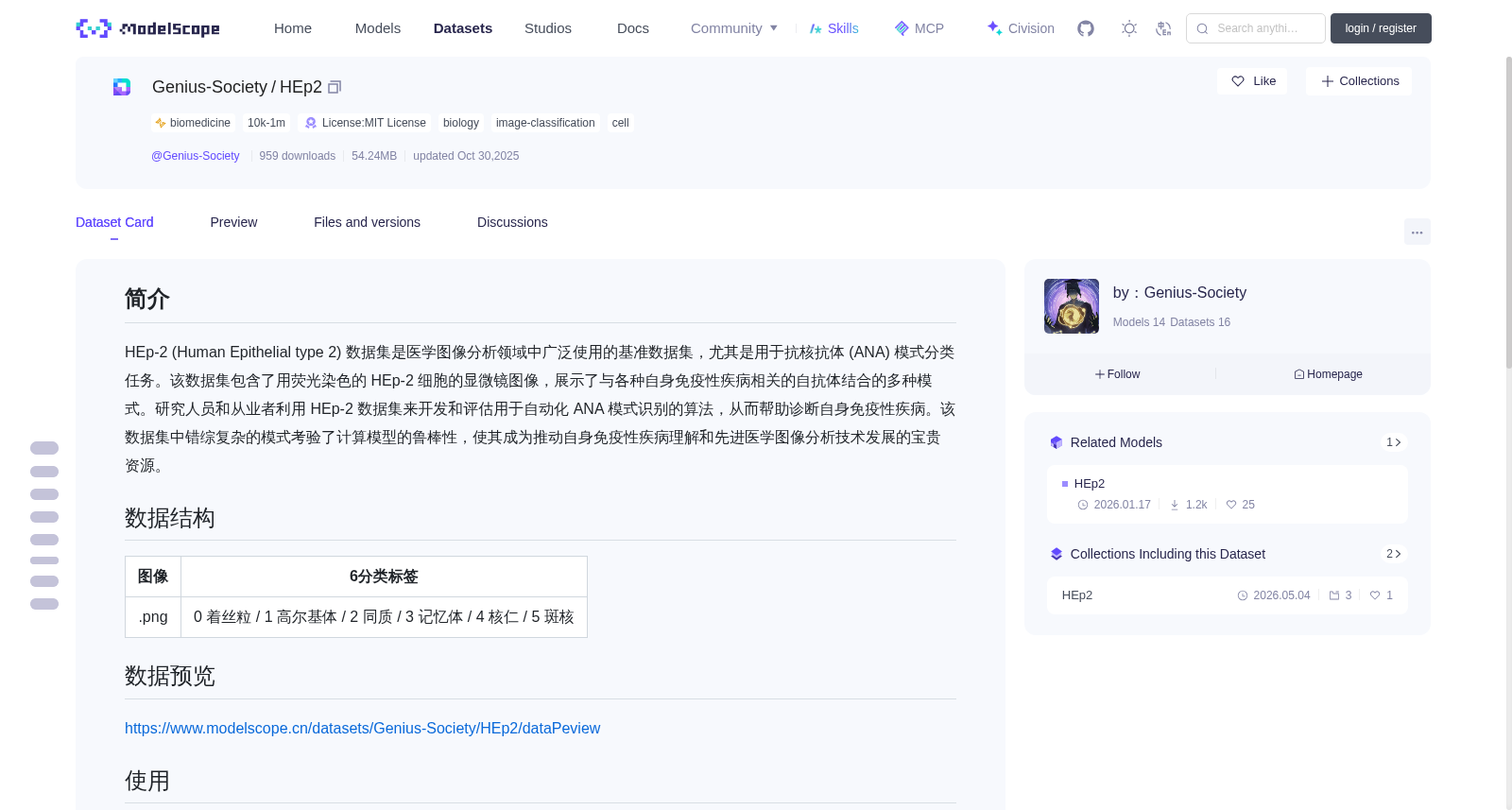Click Collections Including this Dataset heading

click(x=1168, y=554)
